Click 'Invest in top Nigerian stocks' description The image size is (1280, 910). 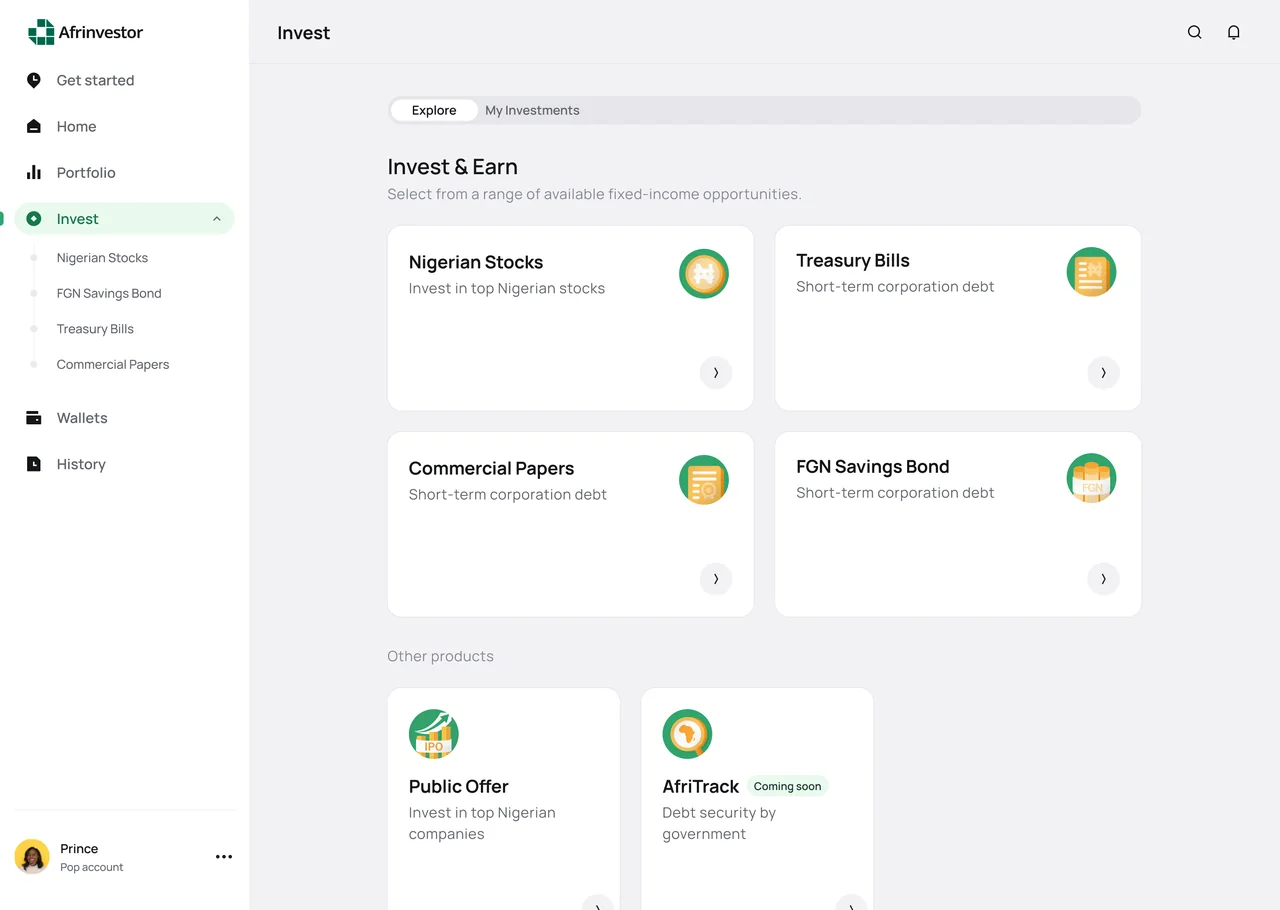click(507, 288)
